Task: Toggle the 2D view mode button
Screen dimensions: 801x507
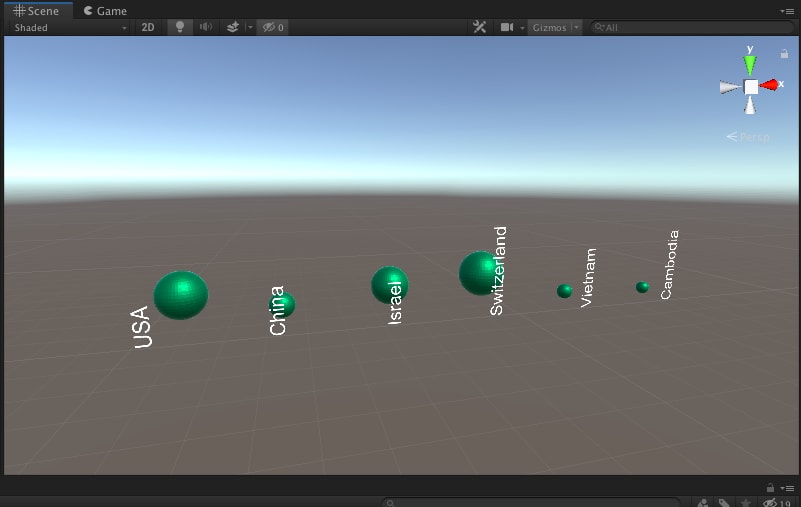Action: pos(148,28)
